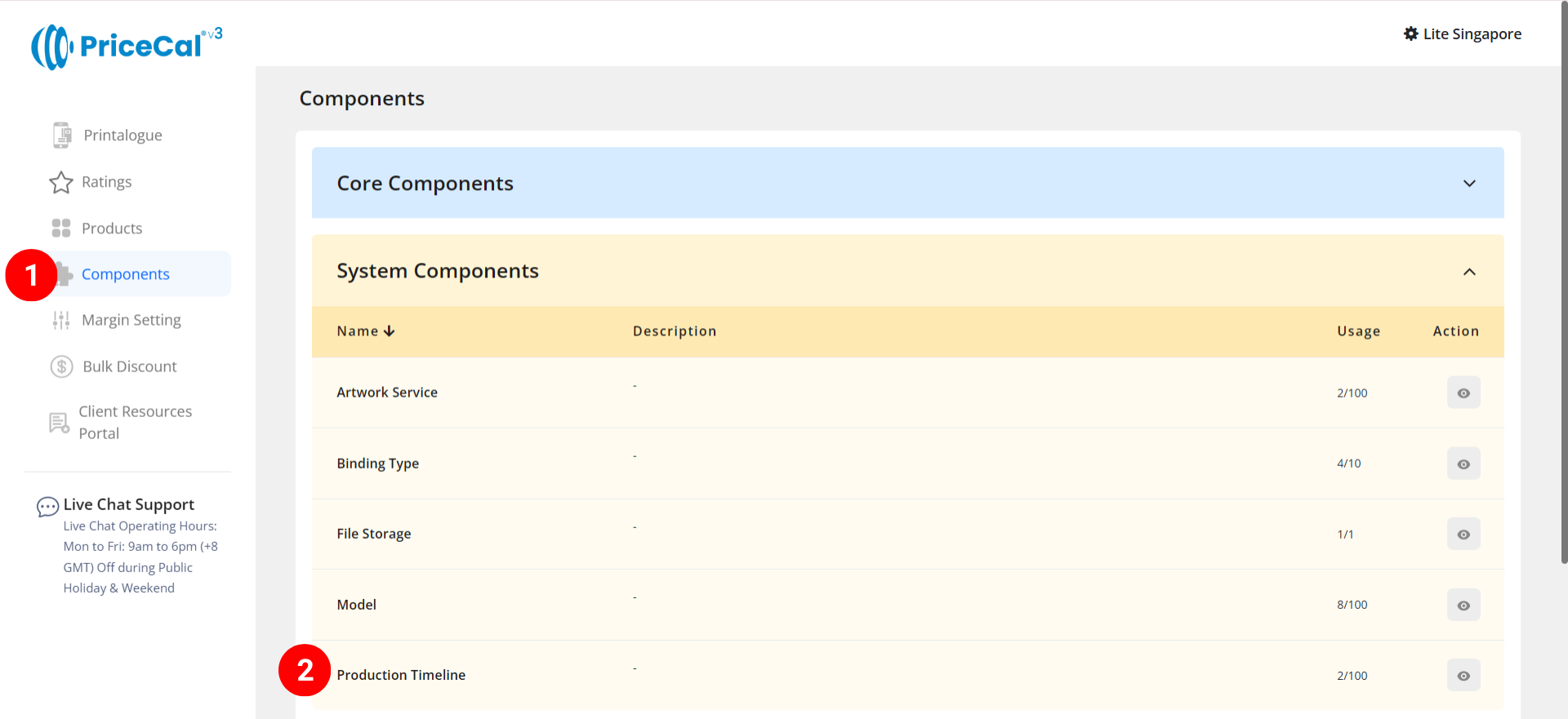
Task: View the Artwork Service component details
Action: coord(1463,393)
